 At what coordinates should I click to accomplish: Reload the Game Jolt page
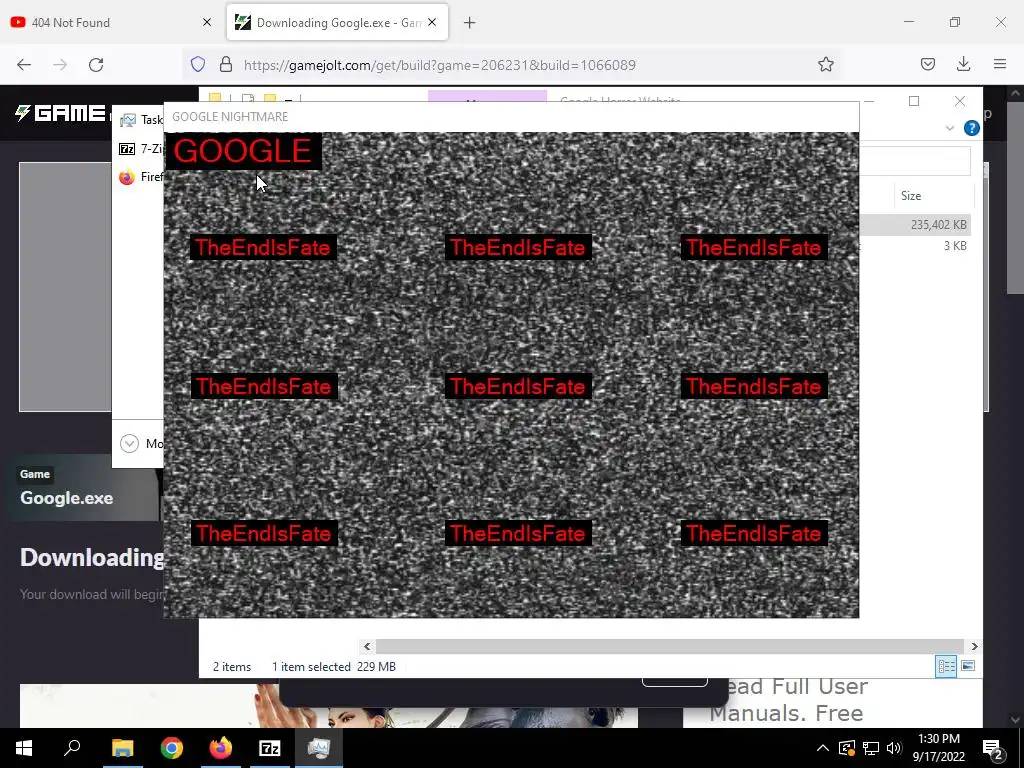96,65
